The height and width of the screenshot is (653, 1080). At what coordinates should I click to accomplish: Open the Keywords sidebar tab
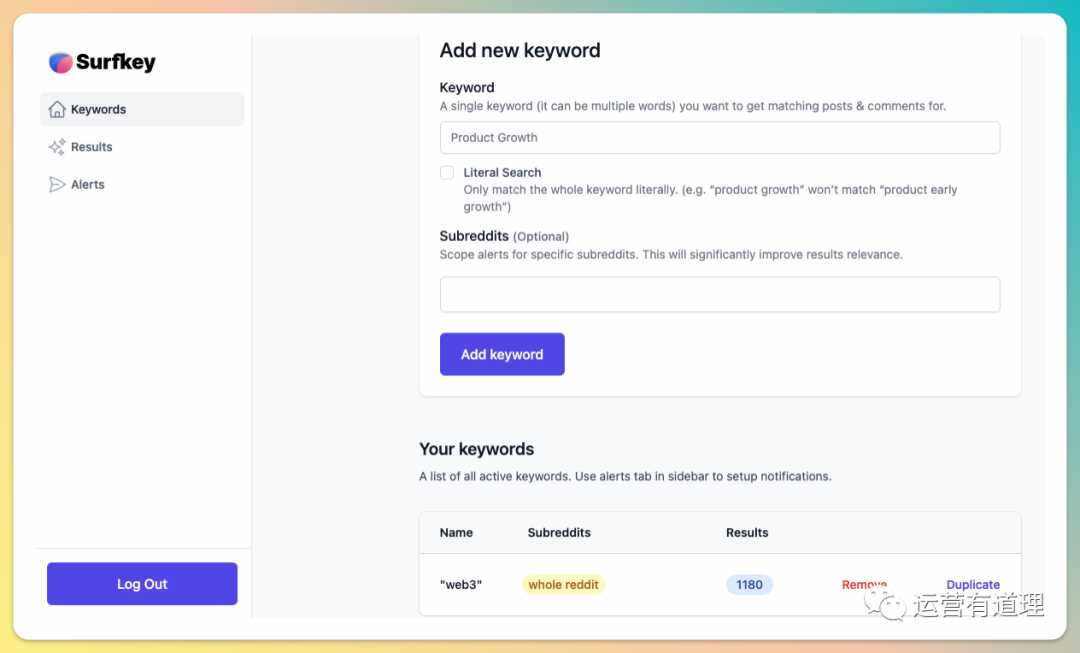click(x=142, y=109)
